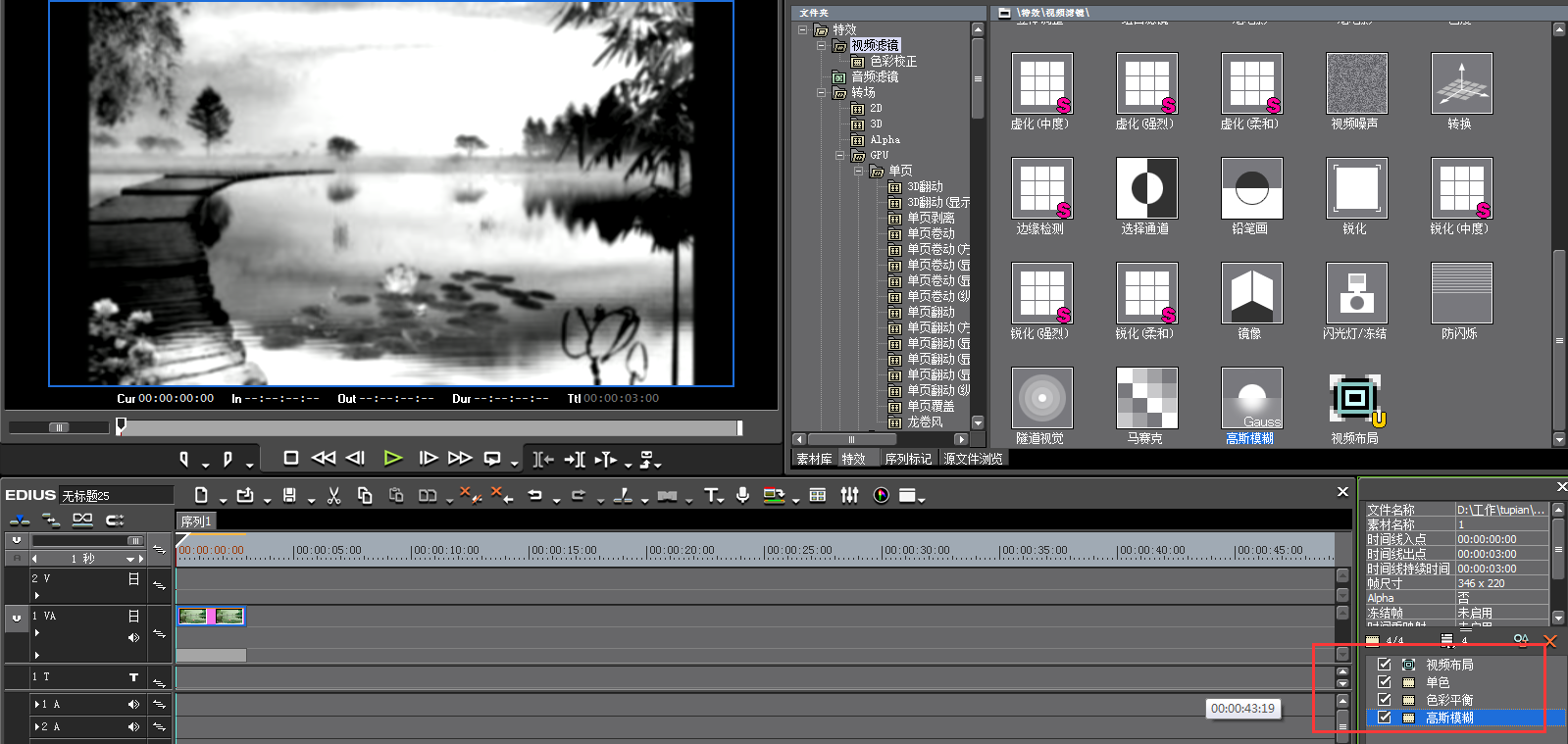Select the 序列1 sequence tab
1568x744 pixels.
tap(196, 521)
